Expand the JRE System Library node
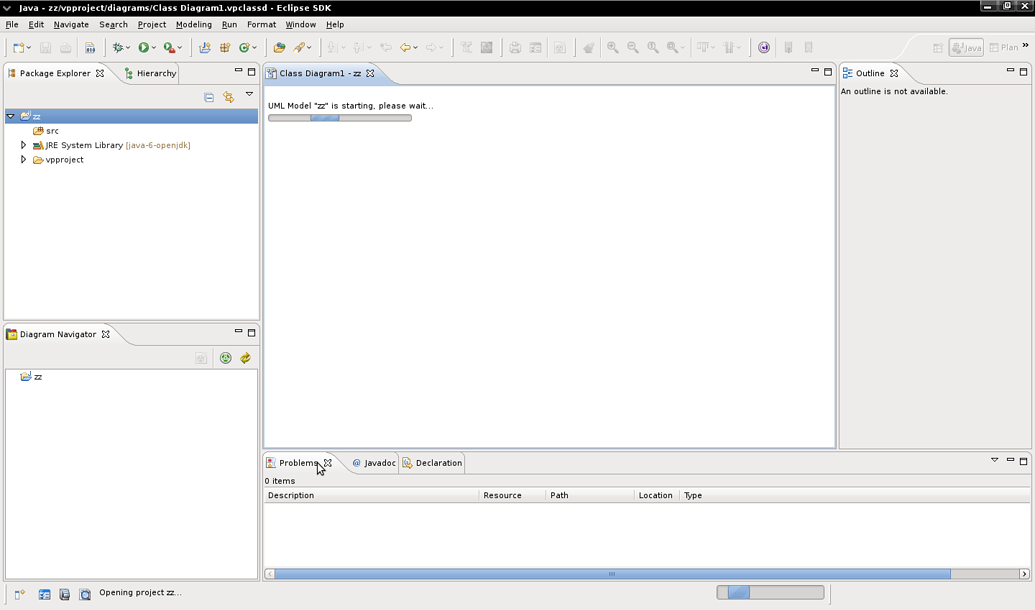The height and width of the screenshot is (610, 1035). pos(23,144)
